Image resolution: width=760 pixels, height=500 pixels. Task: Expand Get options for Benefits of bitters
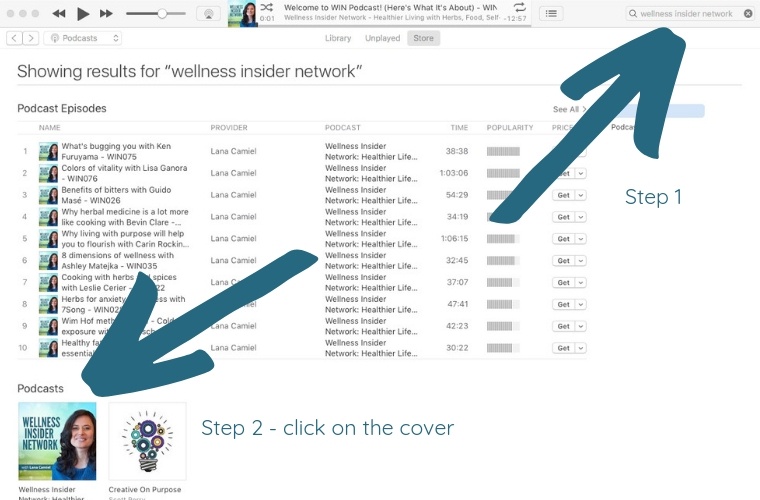(581, 195)
